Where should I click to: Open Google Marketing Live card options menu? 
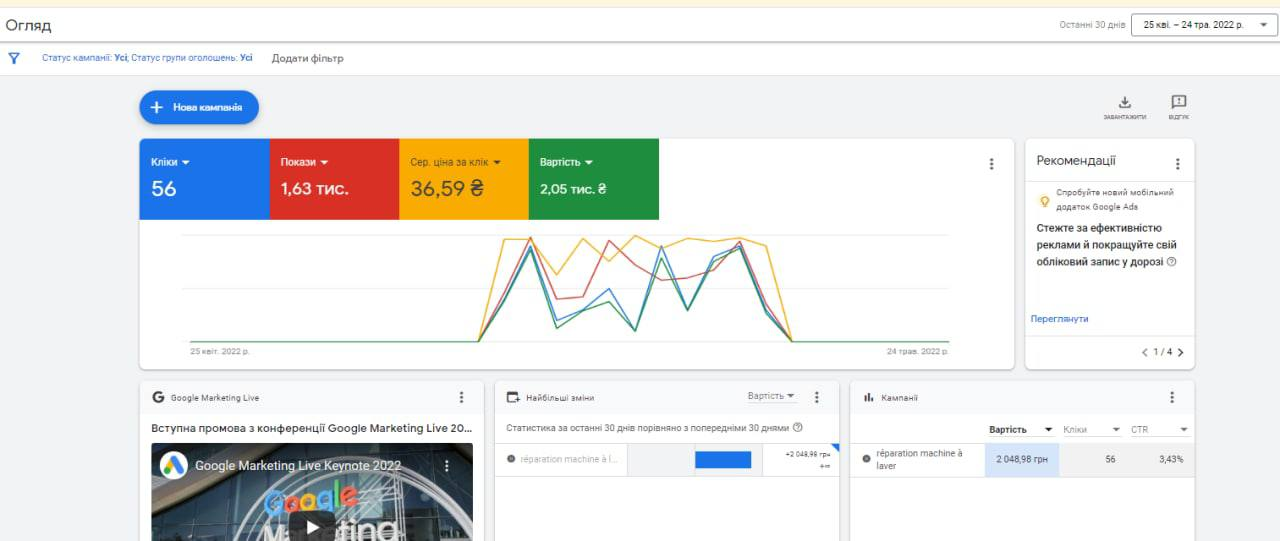[461, 397]
